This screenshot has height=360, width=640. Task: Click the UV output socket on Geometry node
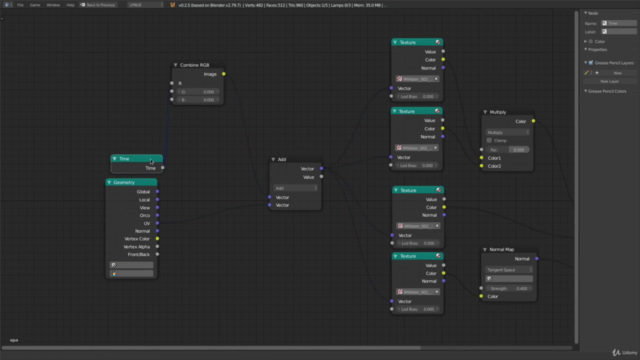coord(157,223)
